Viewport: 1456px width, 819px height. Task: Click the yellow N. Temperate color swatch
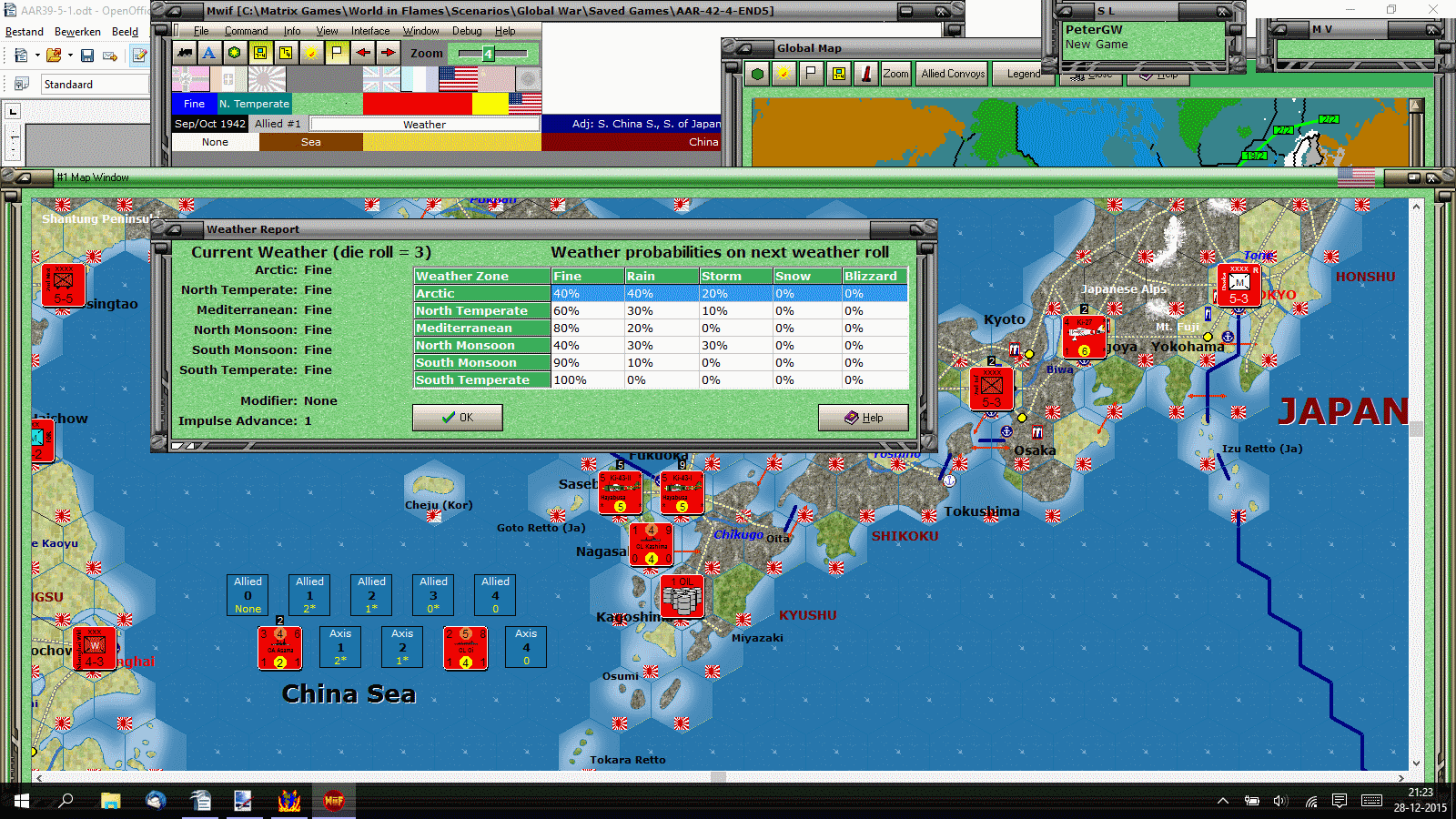tap(490, 104)
